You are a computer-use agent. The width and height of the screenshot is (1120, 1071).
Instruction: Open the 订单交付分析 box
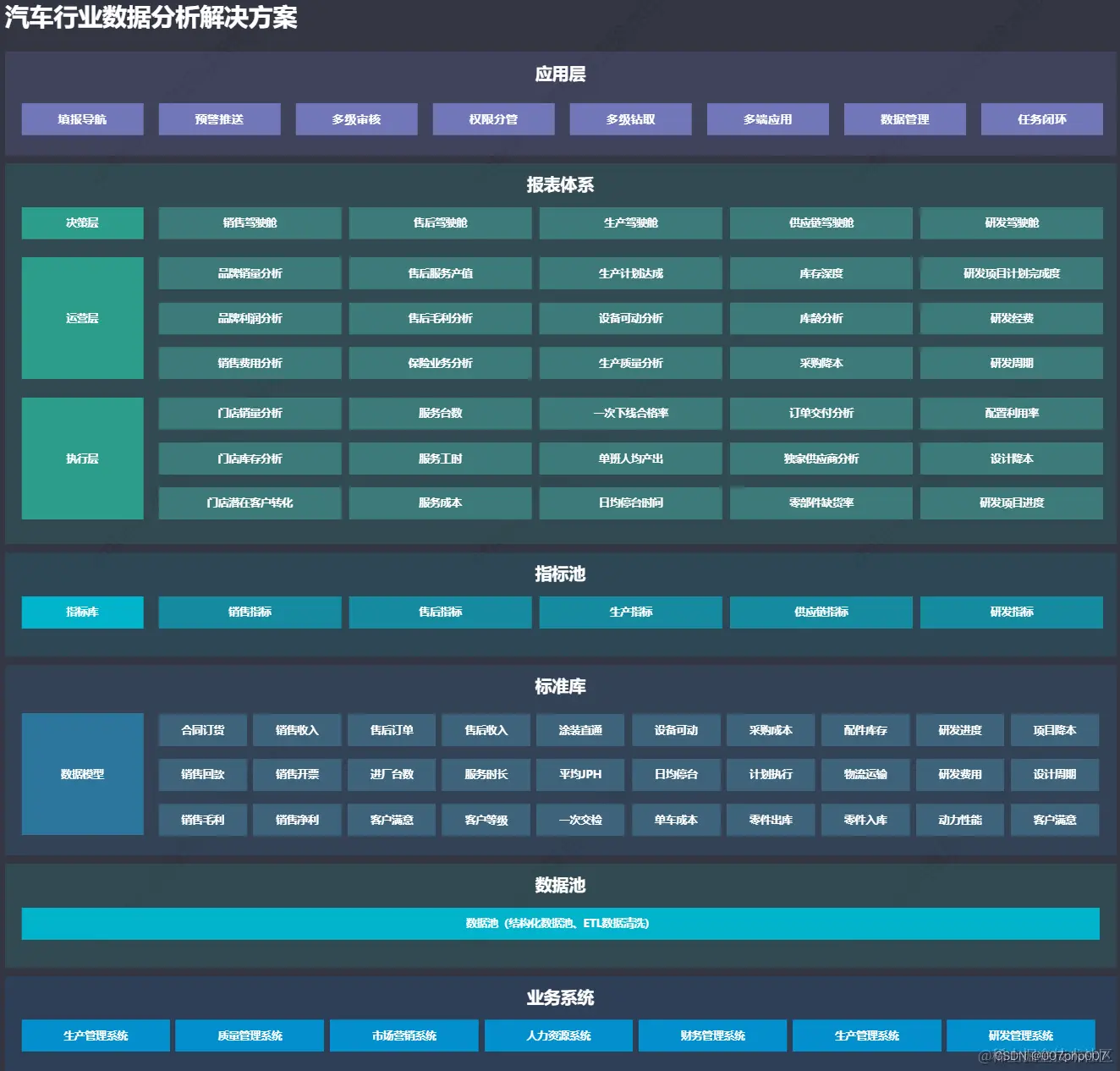[x=821, y=413]
